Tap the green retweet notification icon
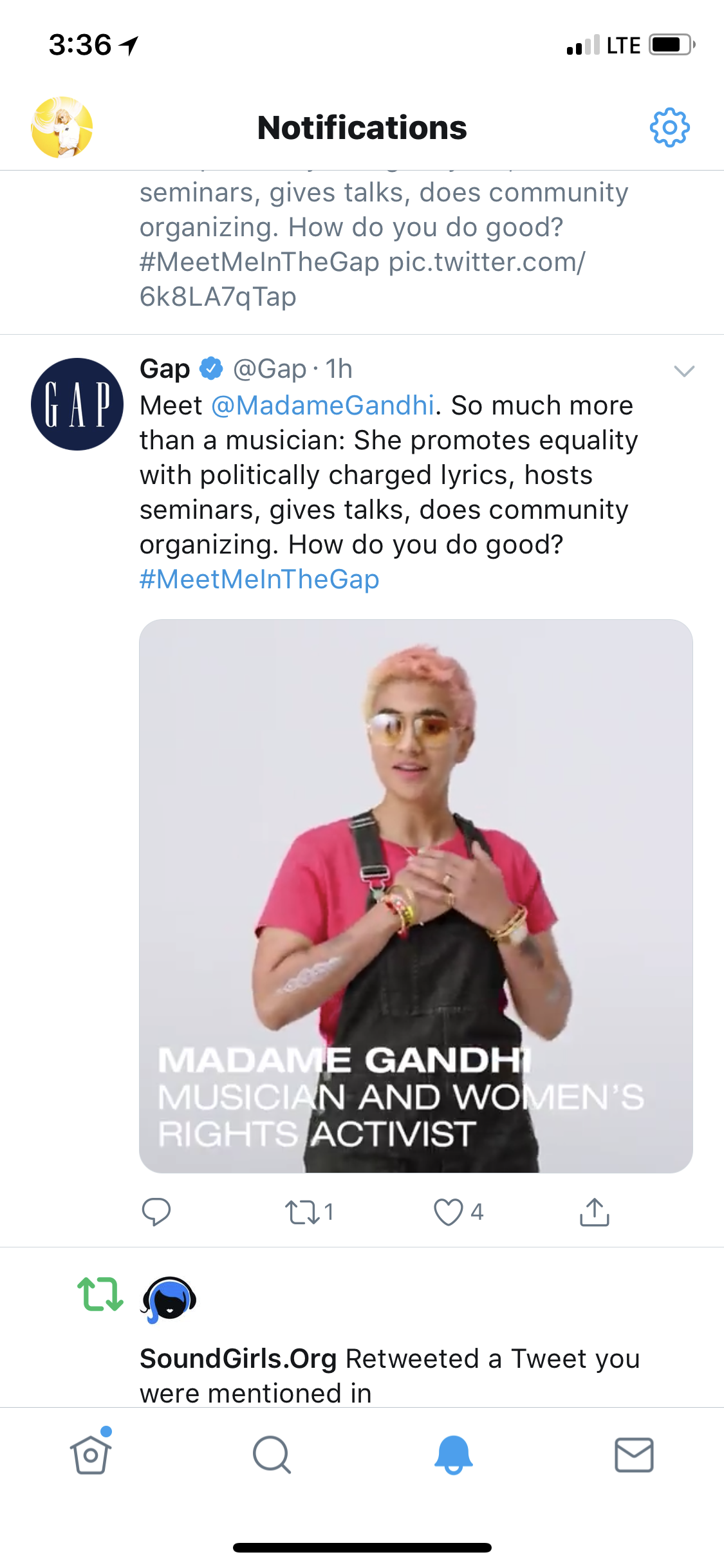 [100, 1294]
